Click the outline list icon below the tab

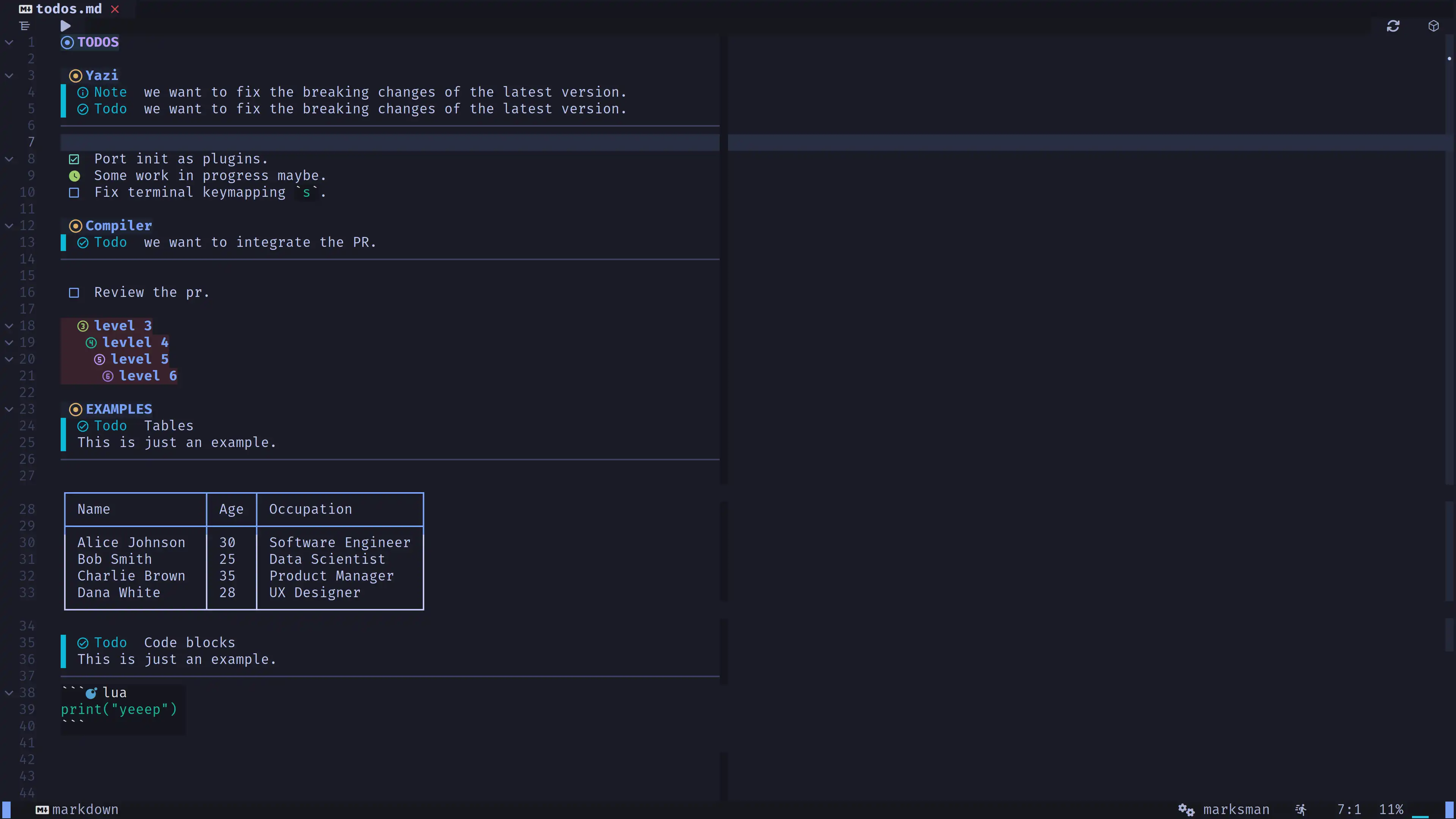(24, 26)
